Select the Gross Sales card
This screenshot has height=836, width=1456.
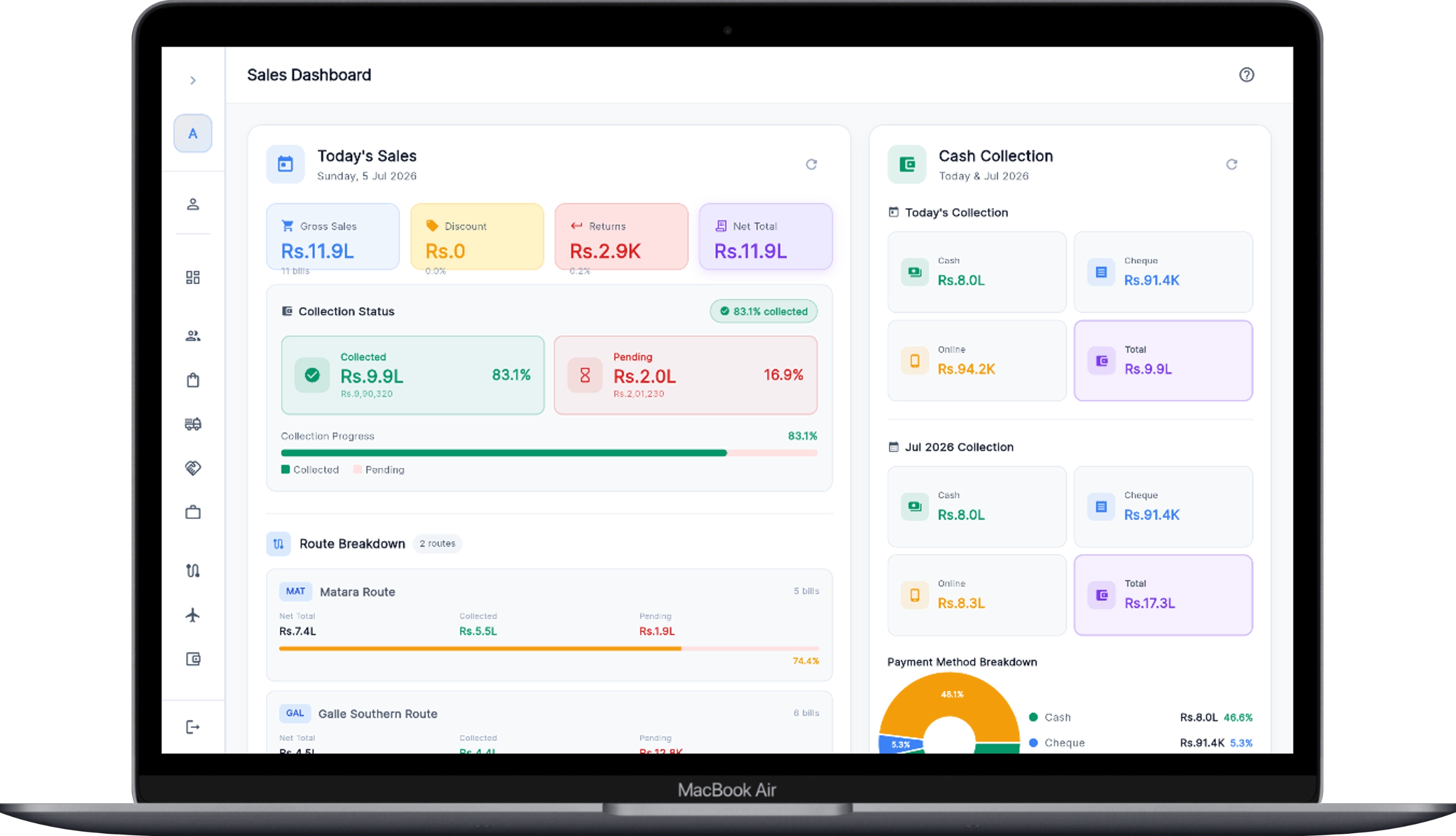pos(333,236)
